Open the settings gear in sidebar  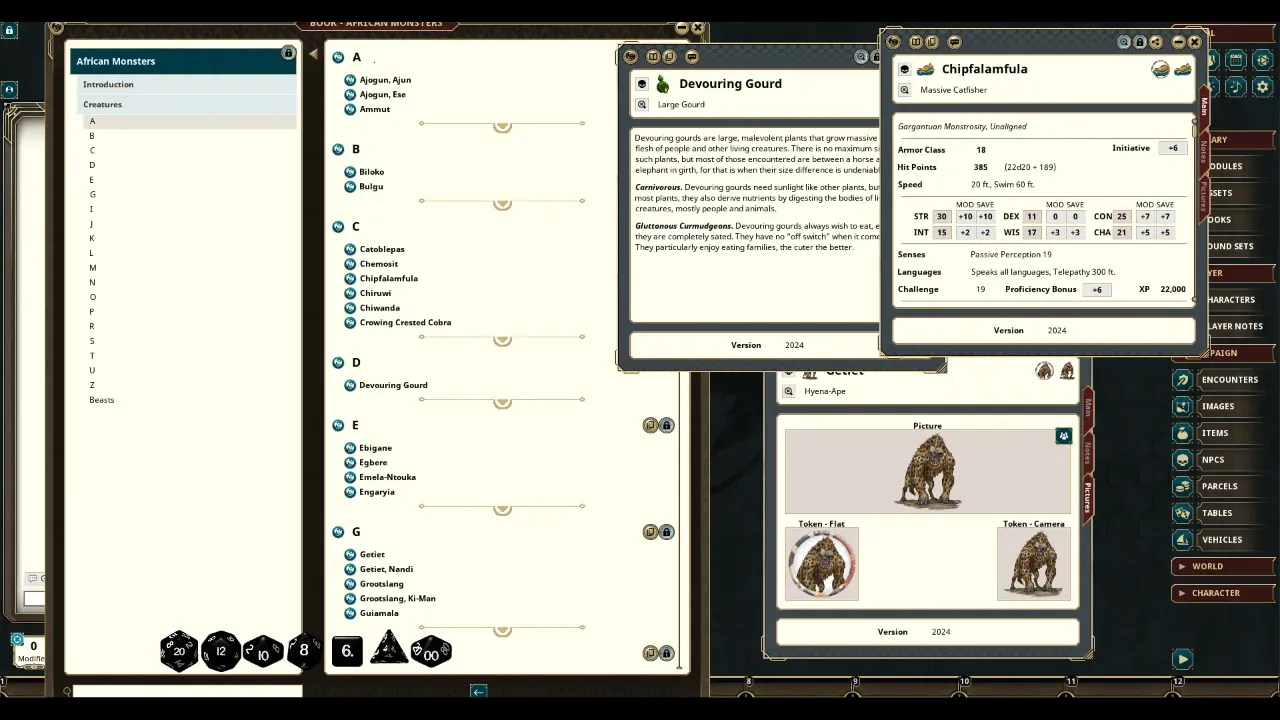[1263, 87]
